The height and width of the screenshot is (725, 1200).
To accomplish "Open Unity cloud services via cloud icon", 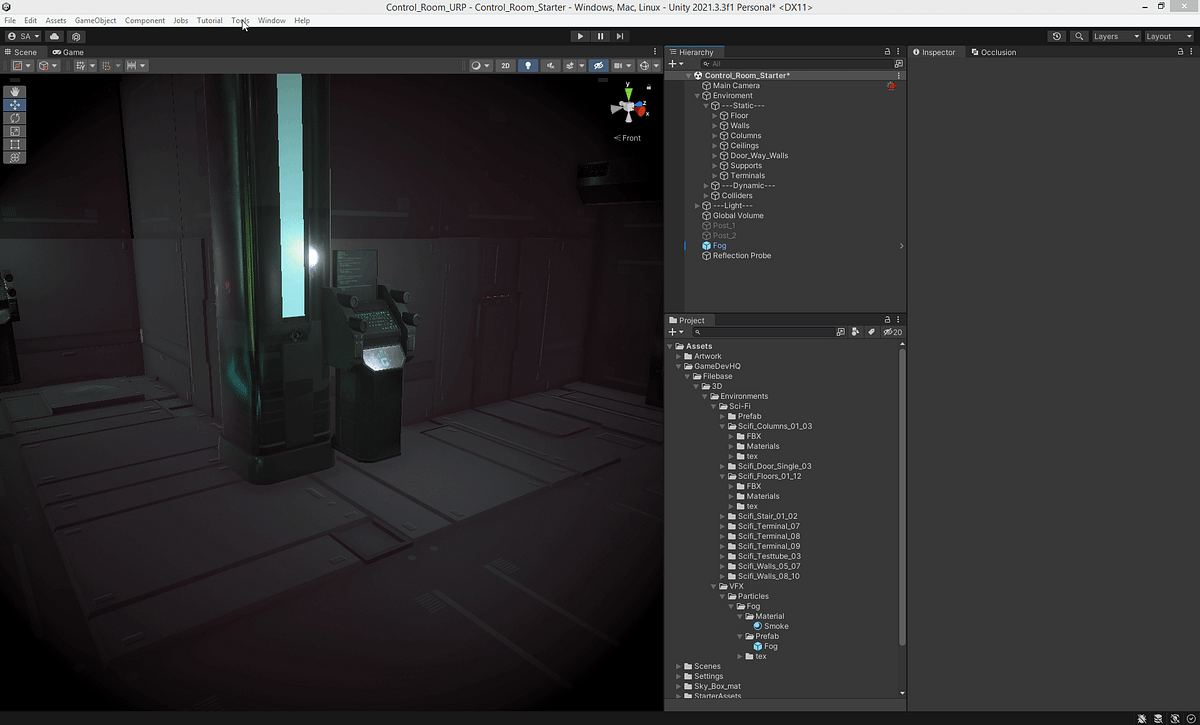I will [53, 36].
